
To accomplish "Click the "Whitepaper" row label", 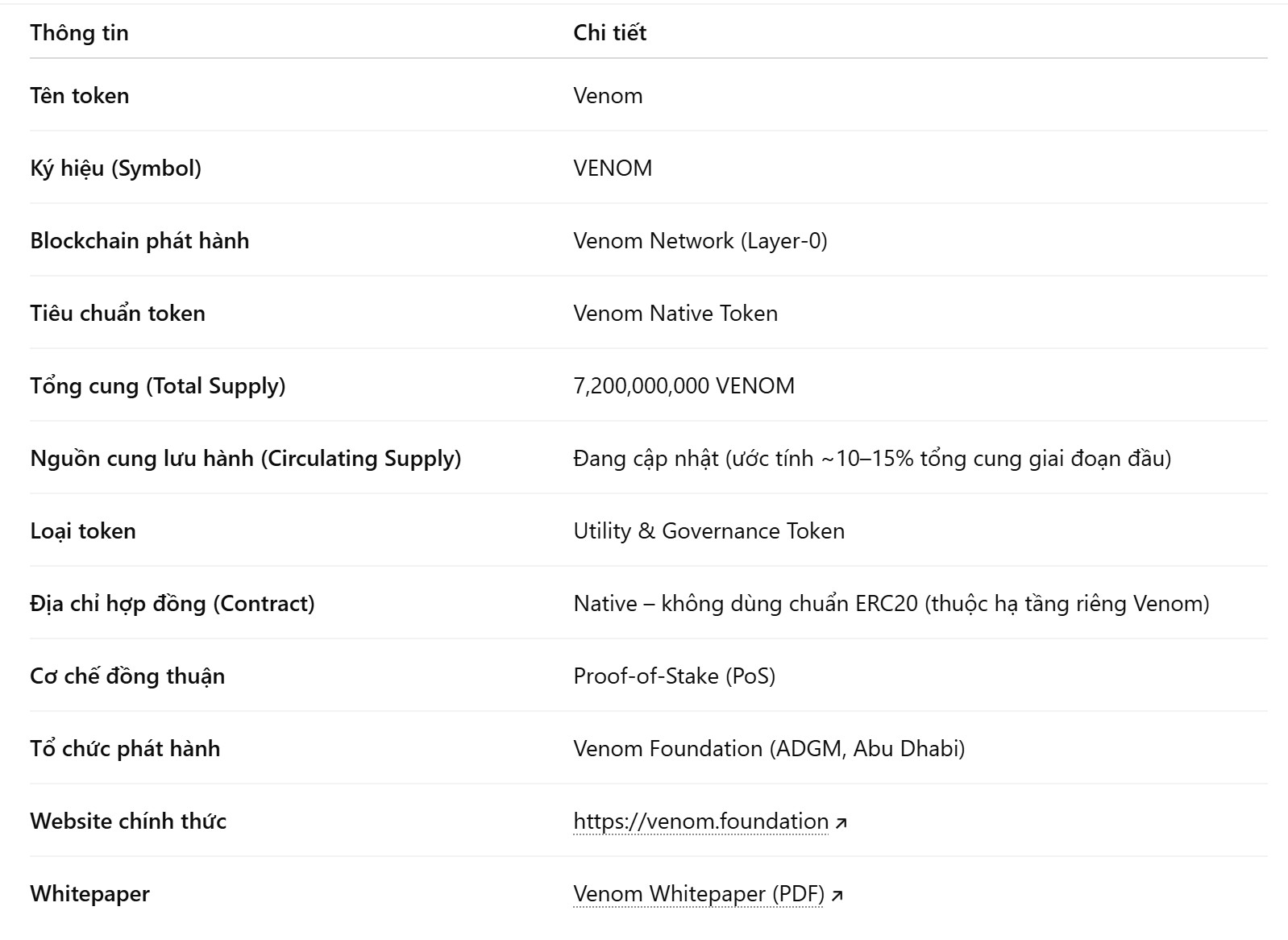I will (x=89, y=893).
